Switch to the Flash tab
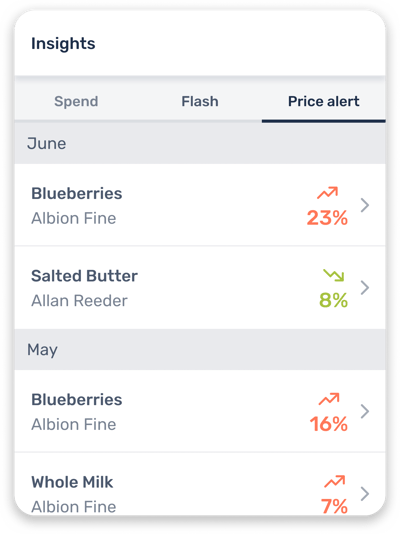Viewport: 400px width, 534px height. coord(200,101)
